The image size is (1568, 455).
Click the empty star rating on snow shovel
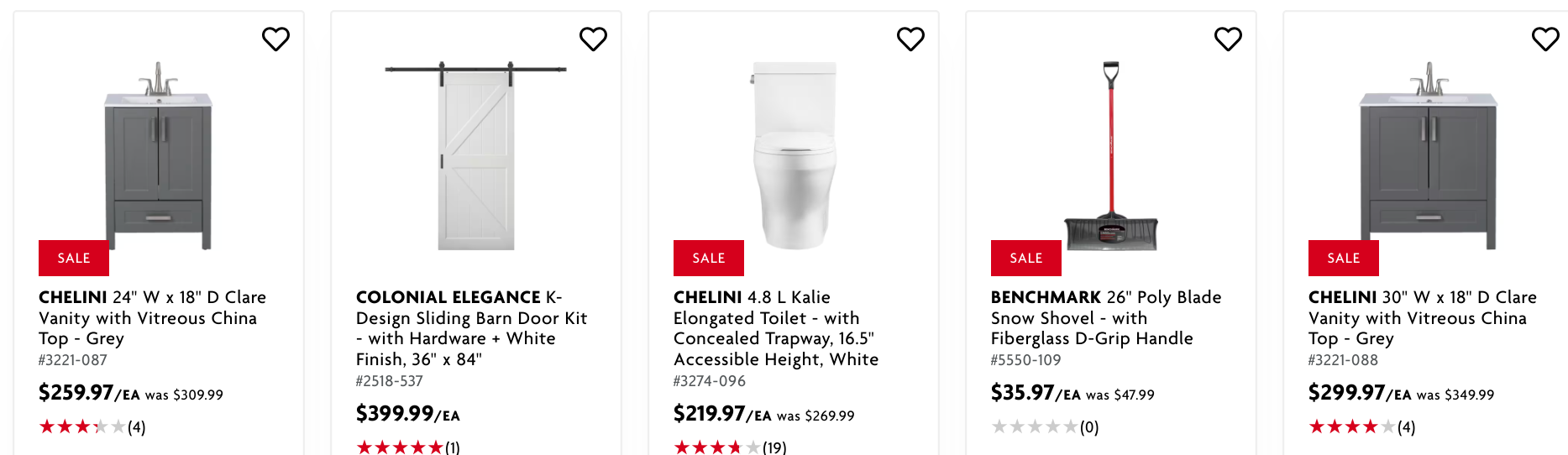click(x=1044, y=427)
